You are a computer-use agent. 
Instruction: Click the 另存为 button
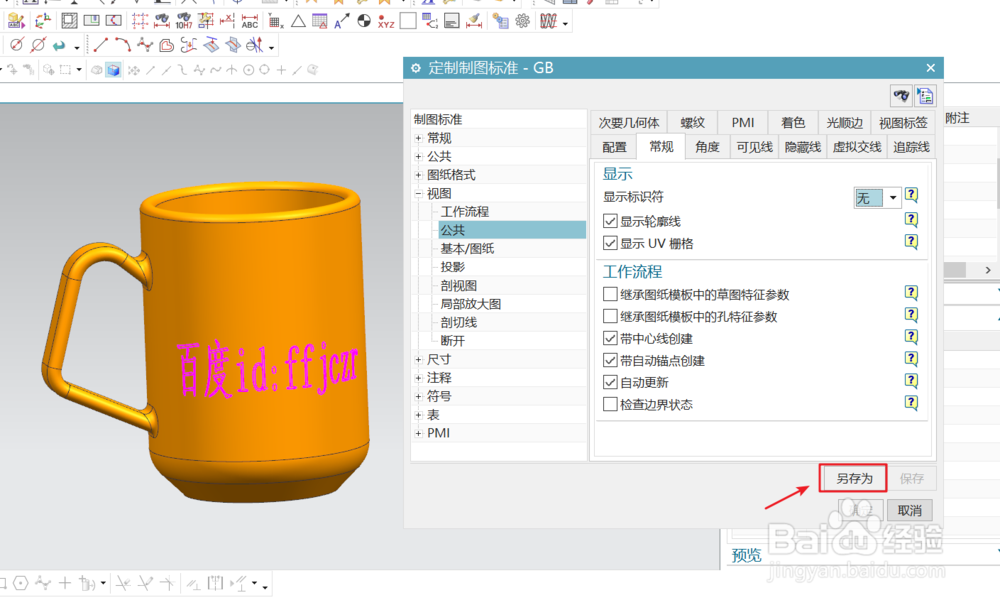pos(853,478)
